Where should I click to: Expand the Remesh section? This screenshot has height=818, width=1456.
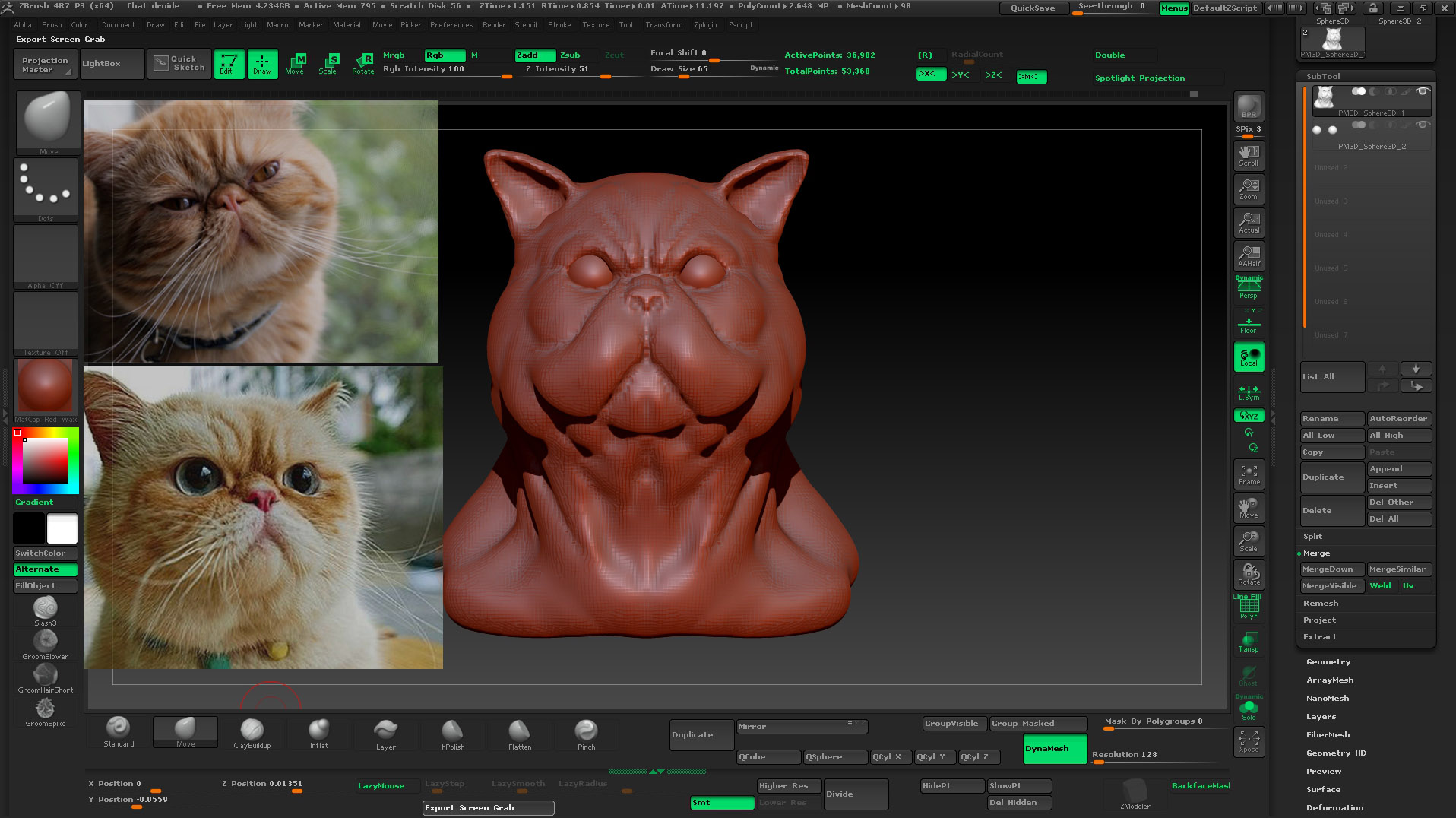click(1321, 604)
